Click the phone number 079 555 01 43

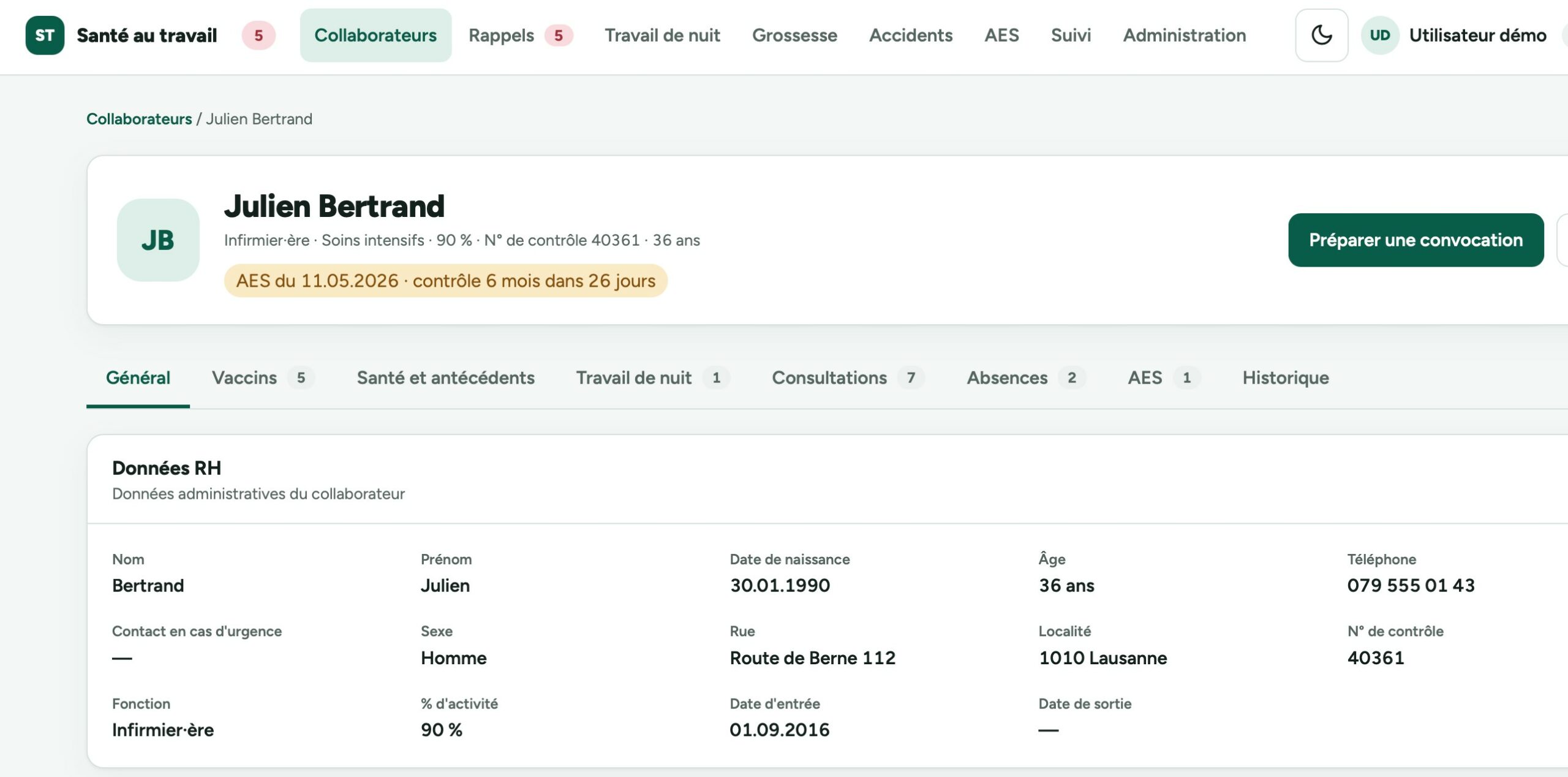tap(1411, 585)
